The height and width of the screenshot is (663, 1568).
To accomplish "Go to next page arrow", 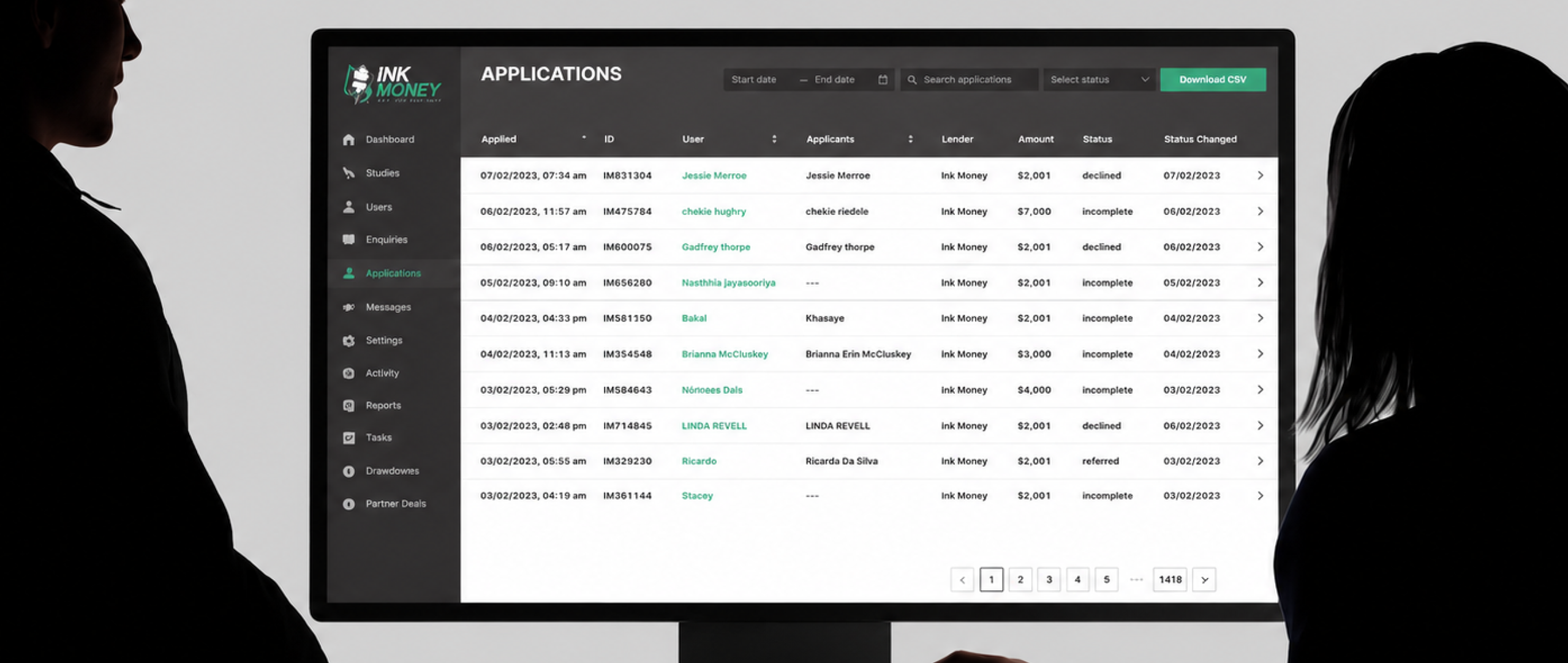I will pos(1204,579).
